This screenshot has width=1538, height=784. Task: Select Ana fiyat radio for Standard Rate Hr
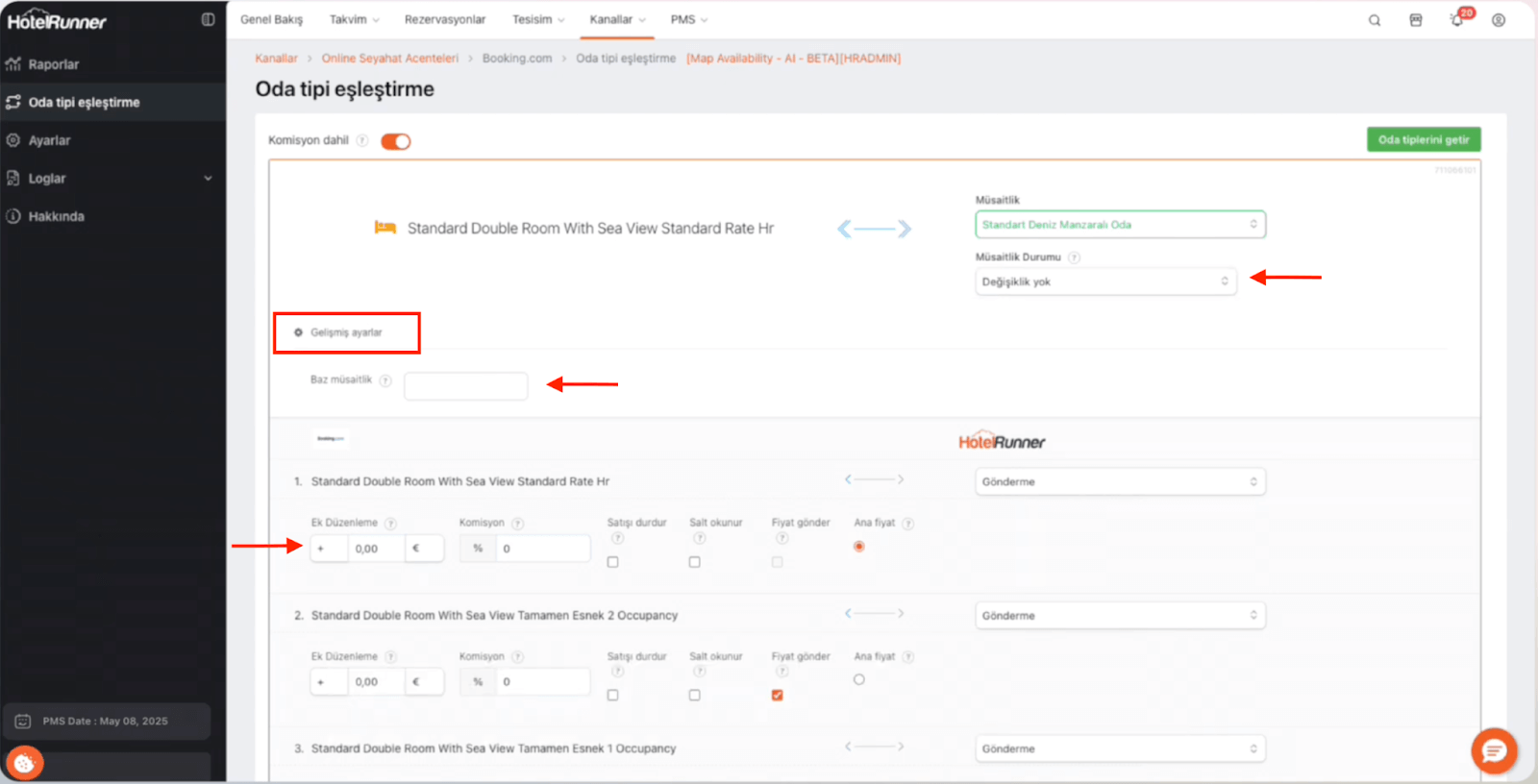859,547
